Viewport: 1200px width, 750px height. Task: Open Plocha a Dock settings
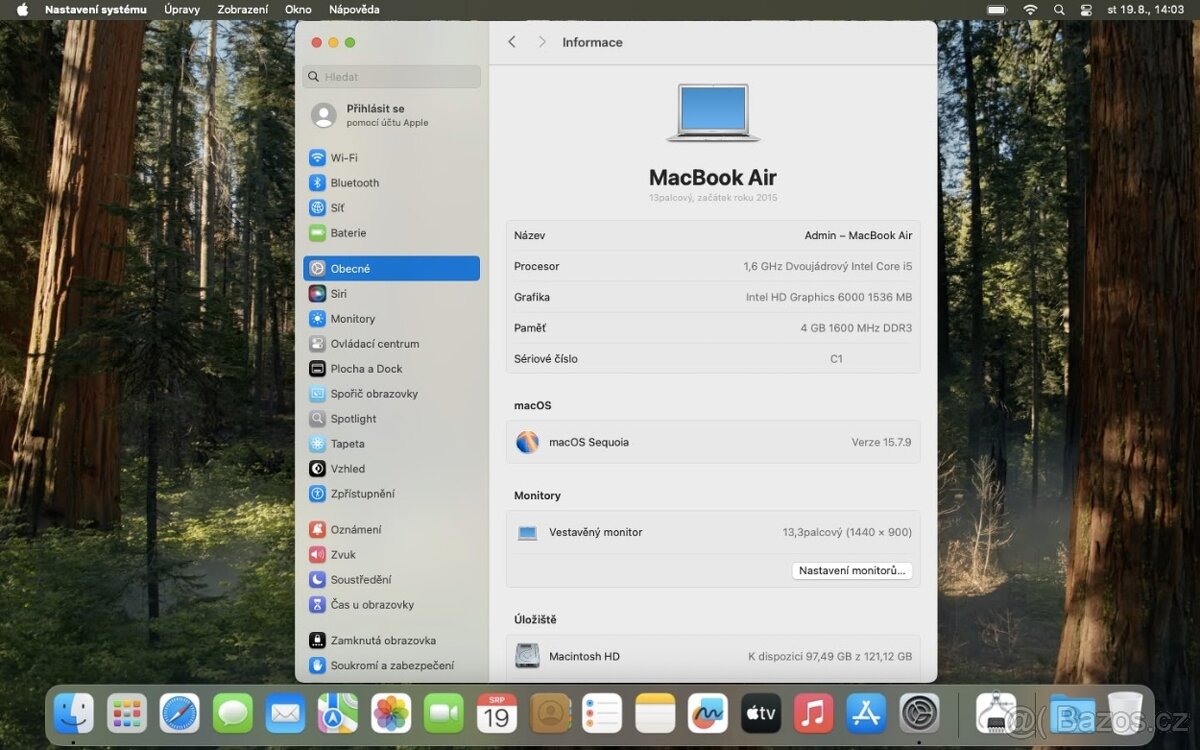pyautogui.click(x=391, y=369)
